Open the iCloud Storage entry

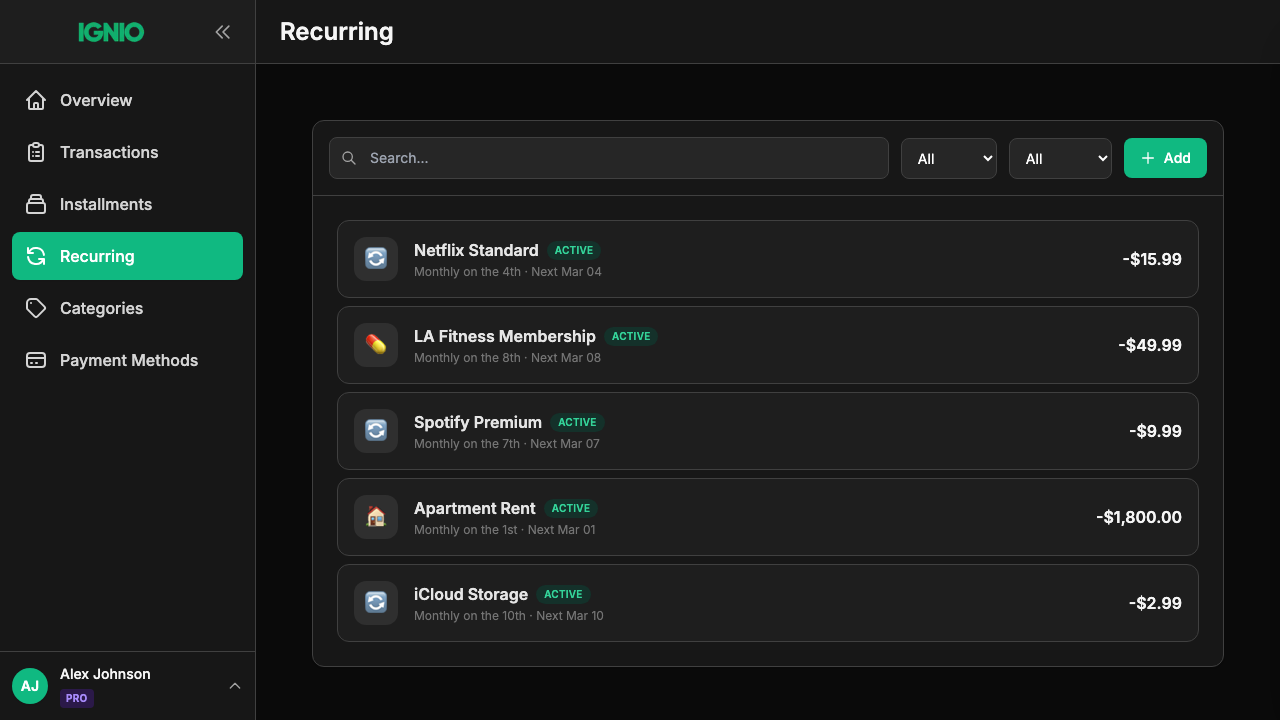click(x=768, y=603)
